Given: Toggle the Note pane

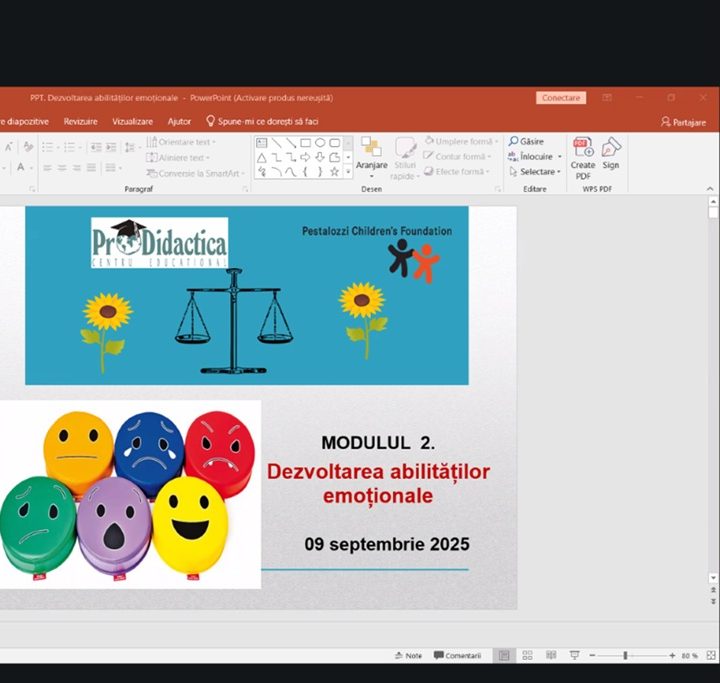Looking at the screenshot, I should point(408,655).
